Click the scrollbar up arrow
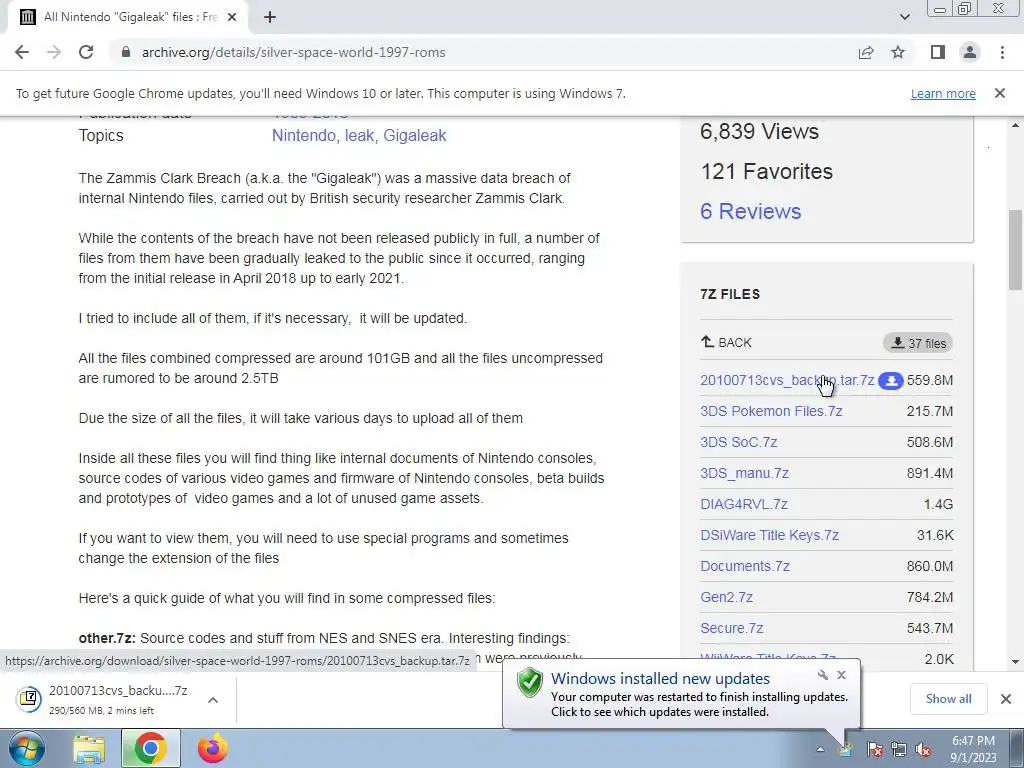Screen dimensions: 1024x768 tap(1015, 125)
